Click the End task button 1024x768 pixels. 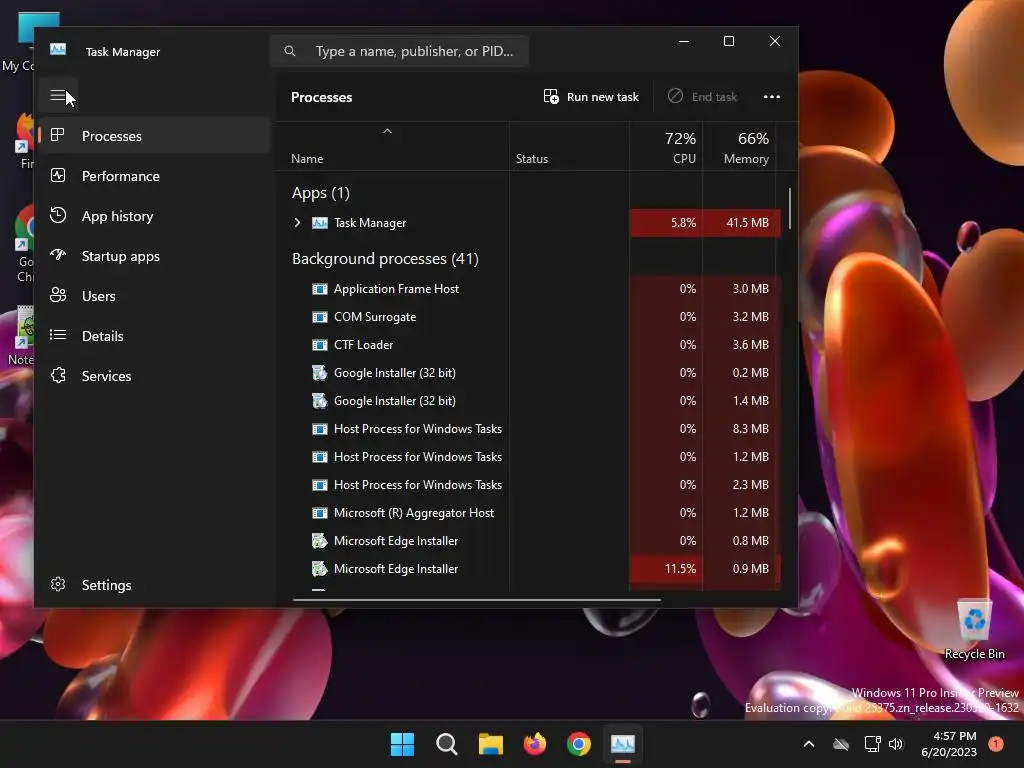[703, 97]
